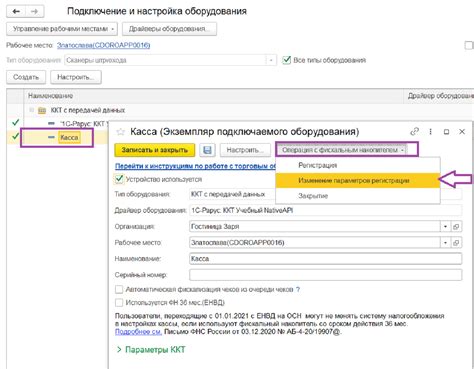Click the Создать button
This screenshot has height=369, width=474.
26,77
